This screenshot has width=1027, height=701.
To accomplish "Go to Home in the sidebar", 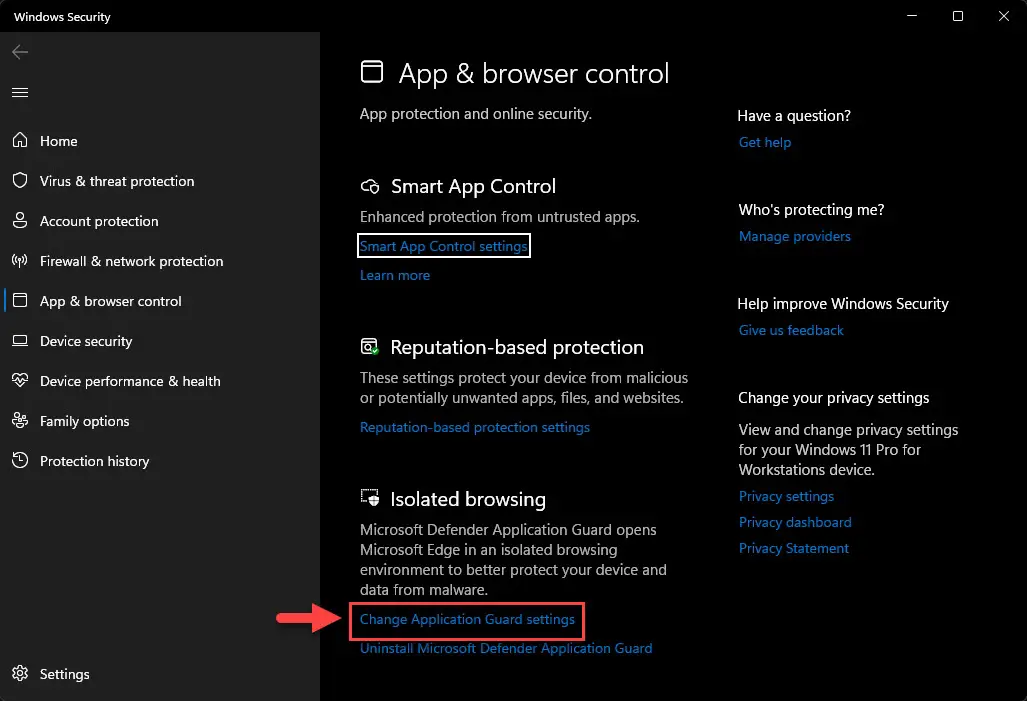I will 58,141.
